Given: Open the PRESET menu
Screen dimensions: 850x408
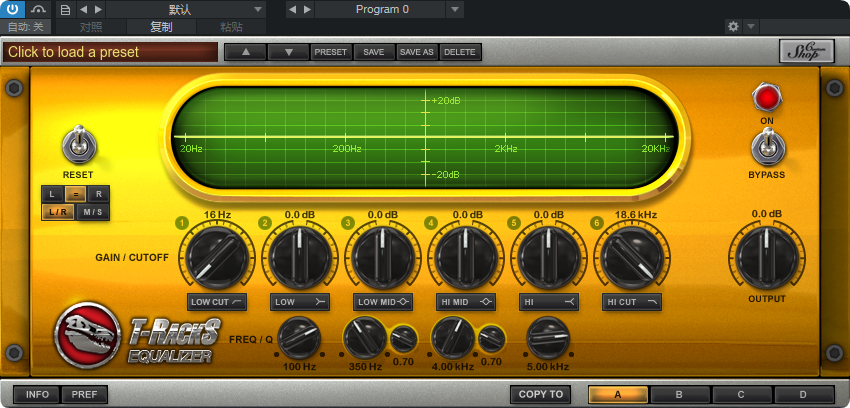Looking at the screenshot, I should (331, 52).
